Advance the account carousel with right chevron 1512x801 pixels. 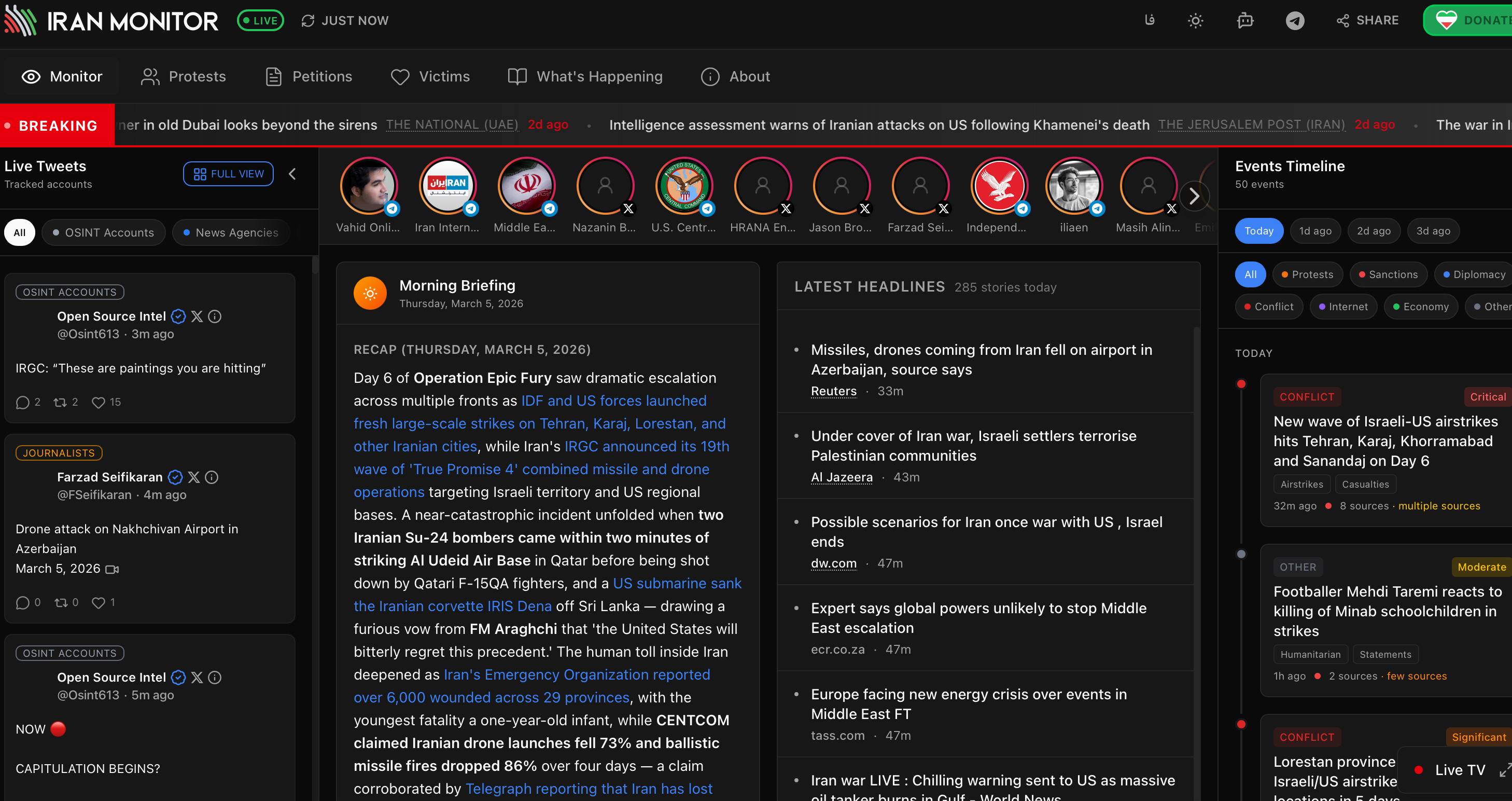pyautogui.click(x=1194, y=196)
